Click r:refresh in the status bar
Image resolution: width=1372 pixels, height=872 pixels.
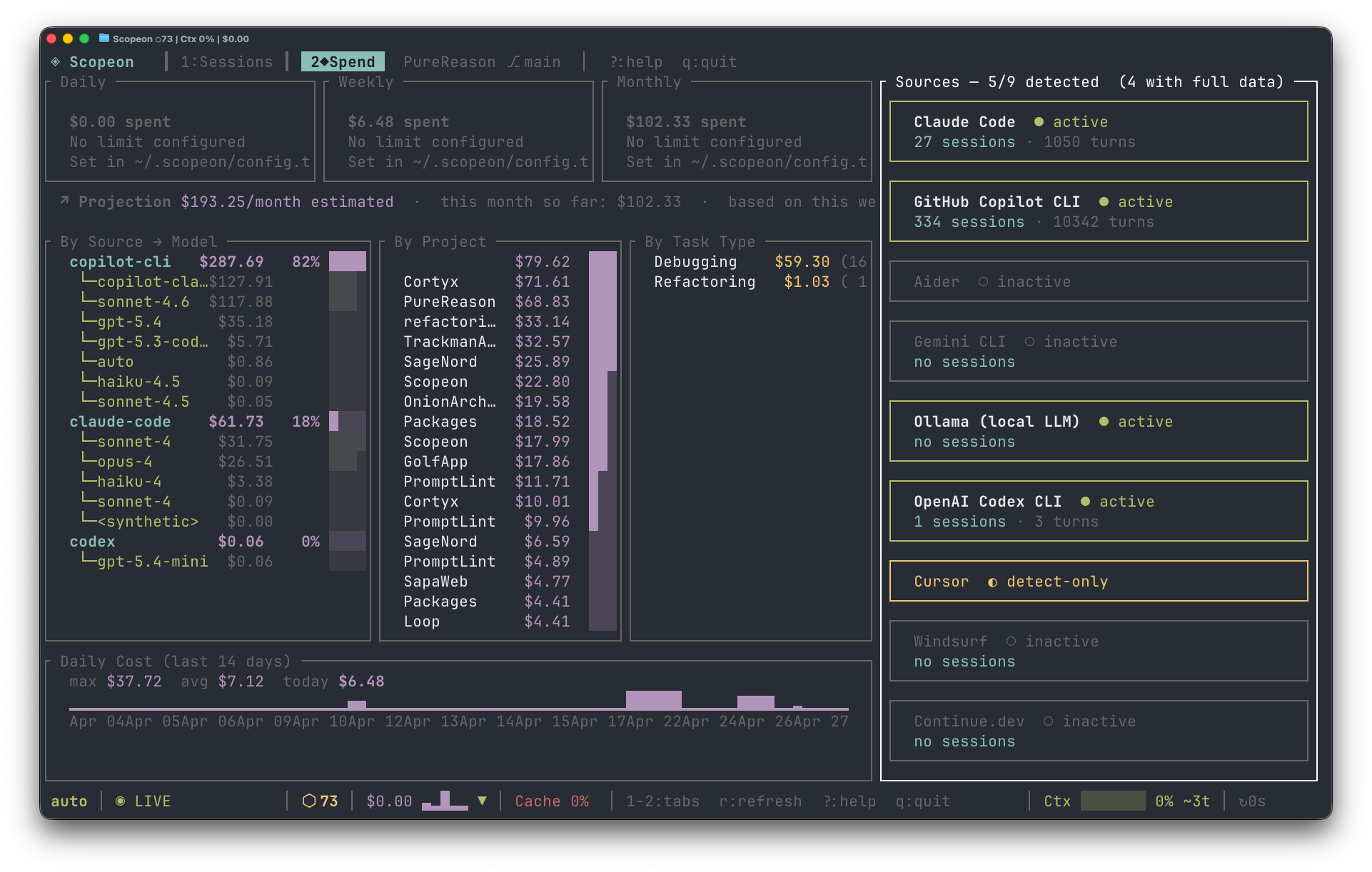pos(760,801)
